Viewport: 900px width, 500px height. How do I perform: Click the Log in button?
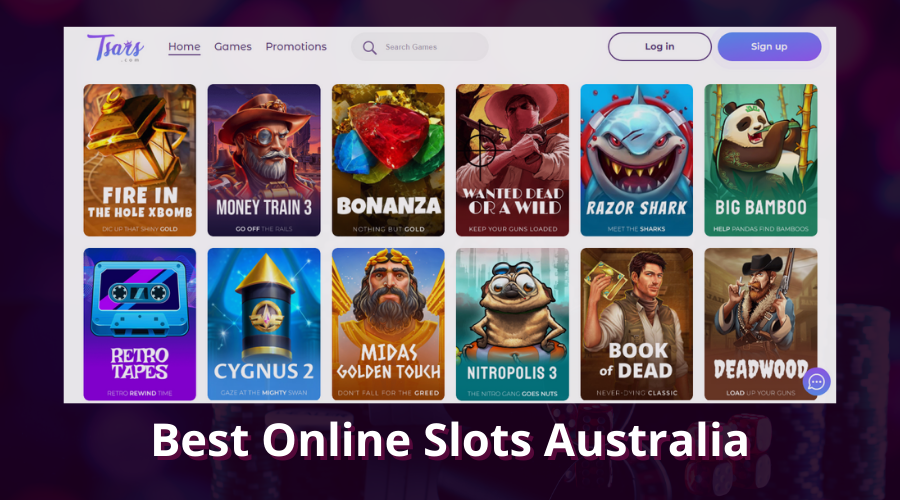coord(660,46)
